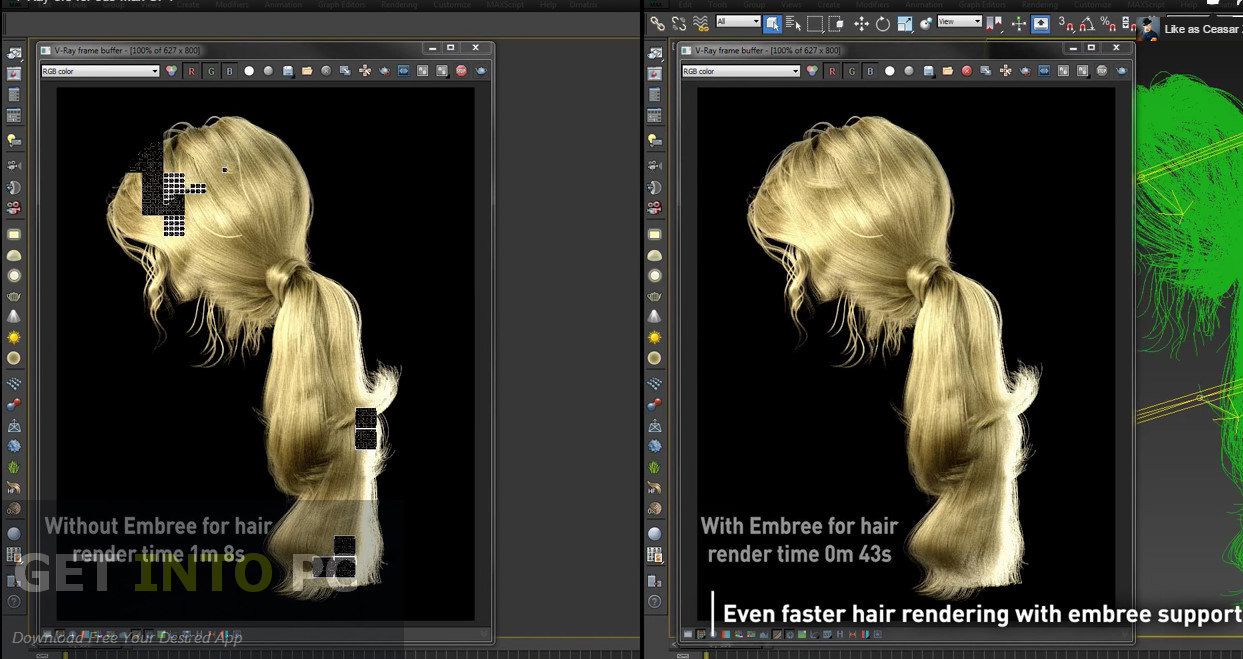The image size is (1243, 659).
Task: Toggle Window/Crossing selection mode
Action: click(835, 23)
